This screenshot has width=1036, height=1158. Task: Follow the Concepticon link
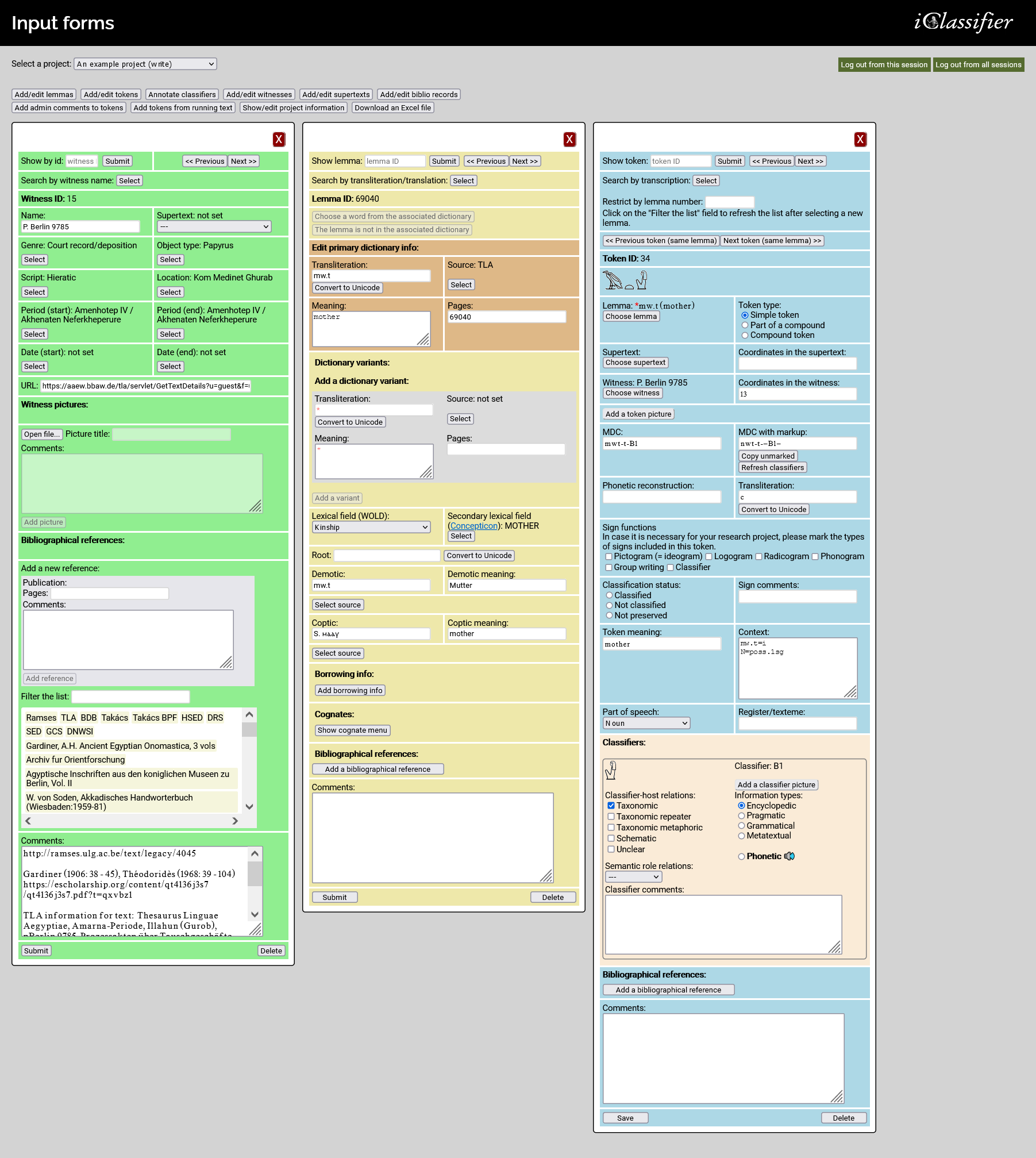pyautogui.click(x=473, y=526)
